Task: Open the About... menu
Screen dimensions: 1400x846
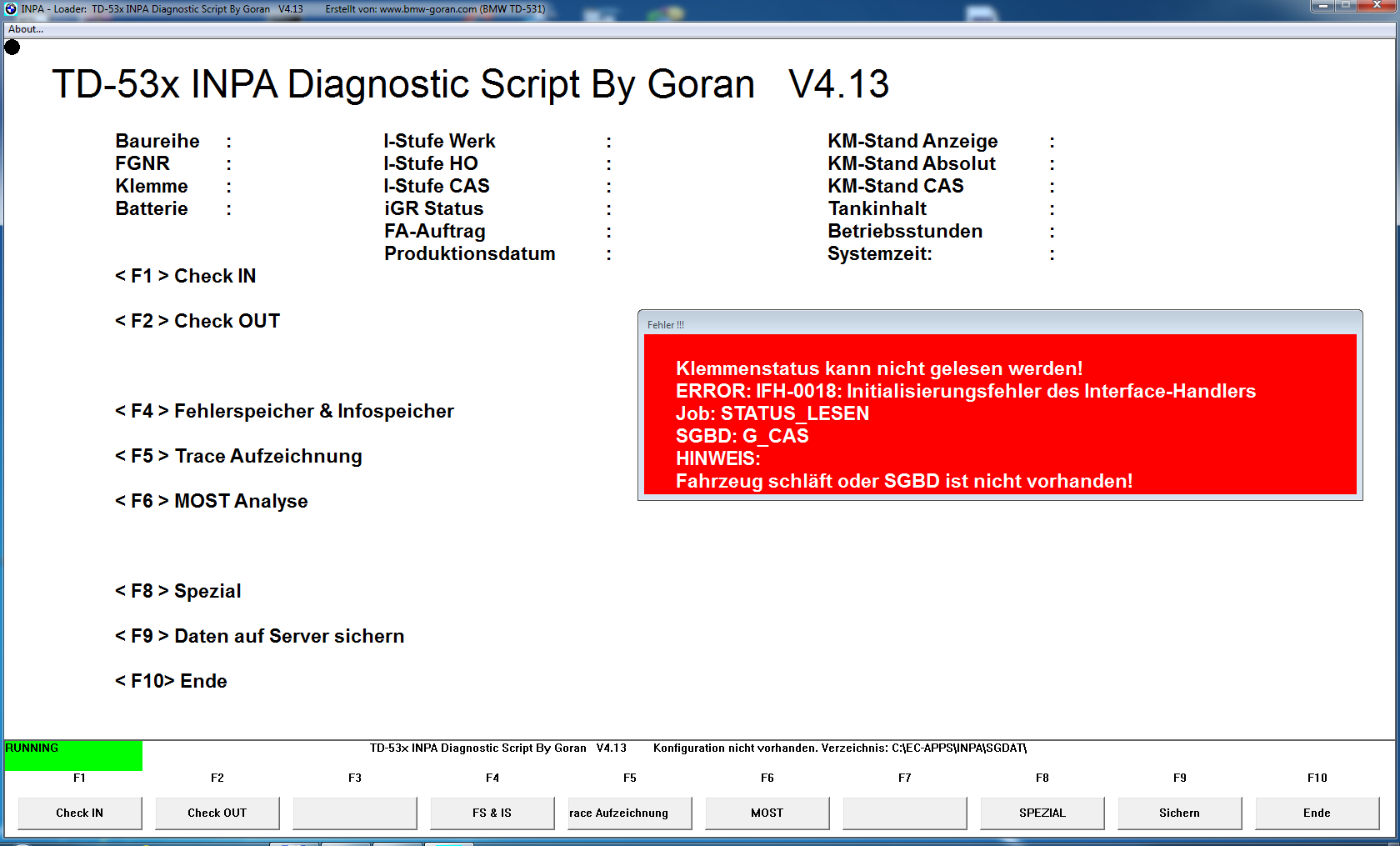Action: pyautogui.click(x=26, y=29)
